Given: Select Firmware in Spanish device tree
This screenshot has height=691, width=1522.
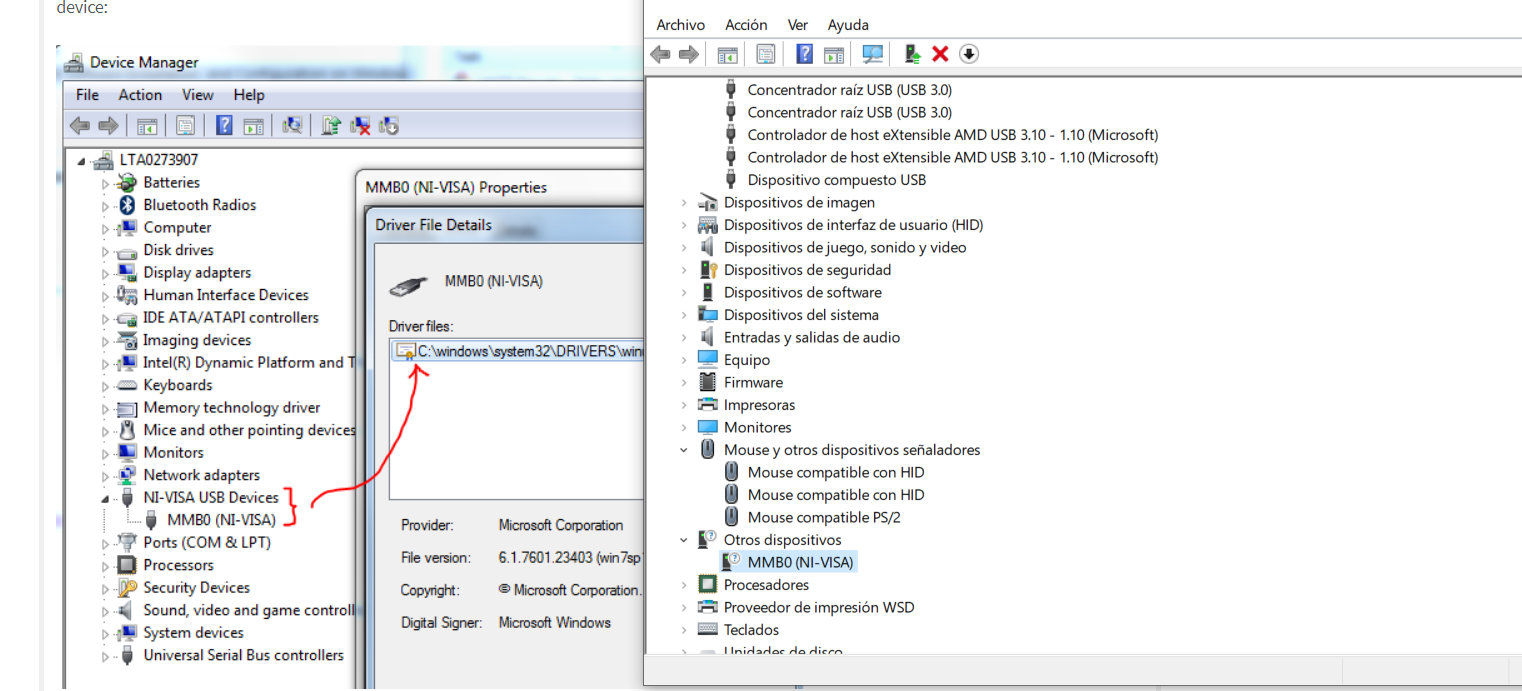Looking at the screenshot, I should pos(753,382).
